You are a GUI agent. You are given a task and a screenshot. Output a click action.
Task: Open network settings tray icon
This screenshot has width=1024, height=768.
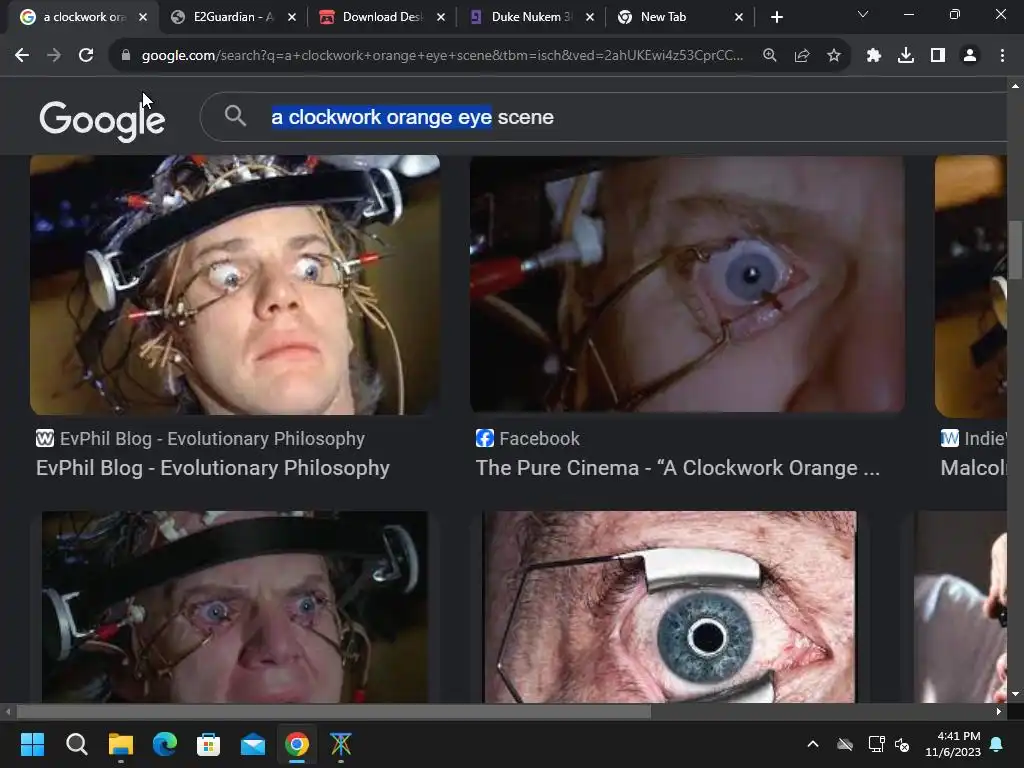(876, 744)
